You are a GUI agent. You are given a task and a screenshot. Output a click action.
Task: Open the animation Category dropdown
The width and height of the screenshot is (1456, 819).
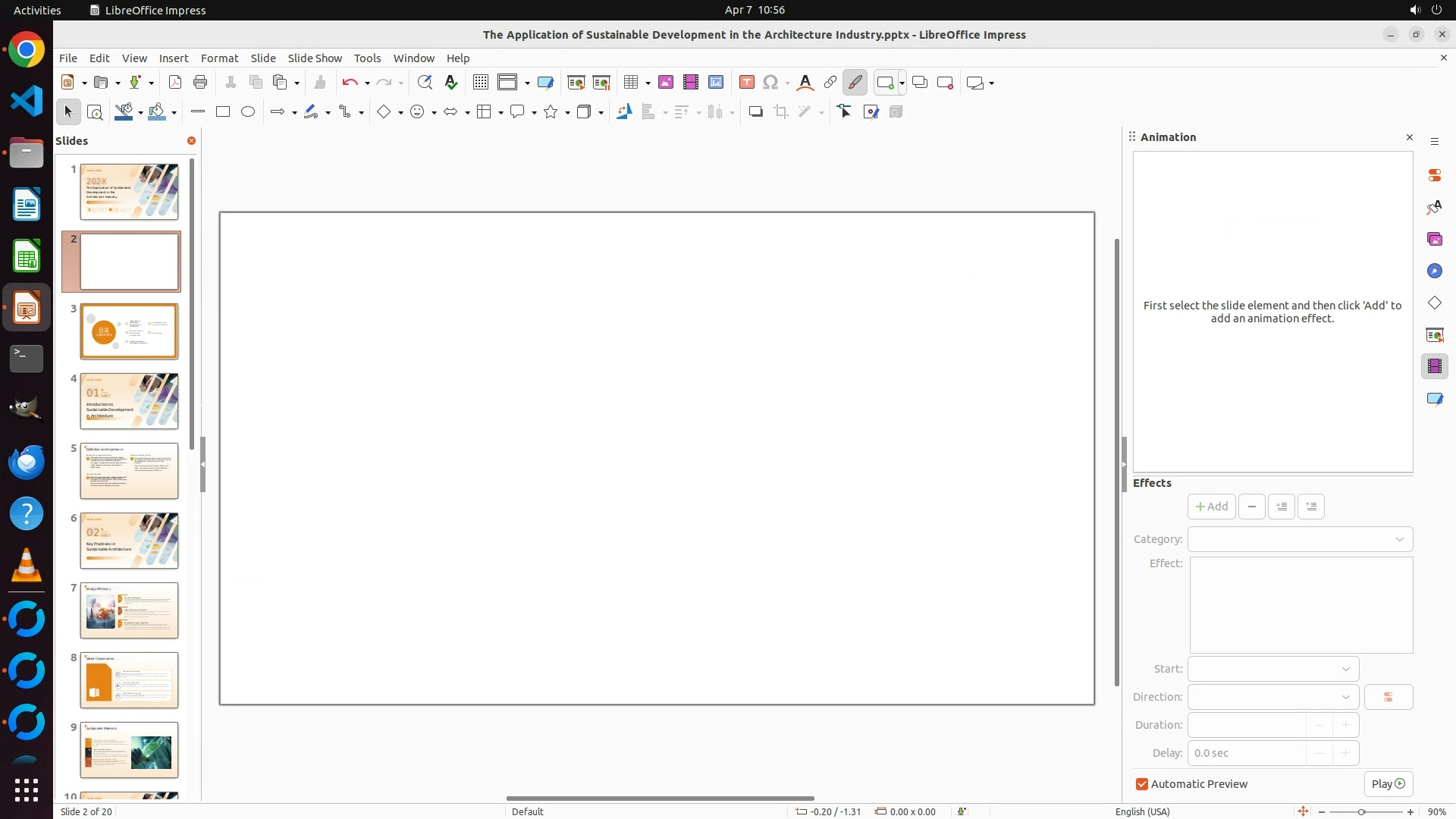click(x=1300, y=539)
